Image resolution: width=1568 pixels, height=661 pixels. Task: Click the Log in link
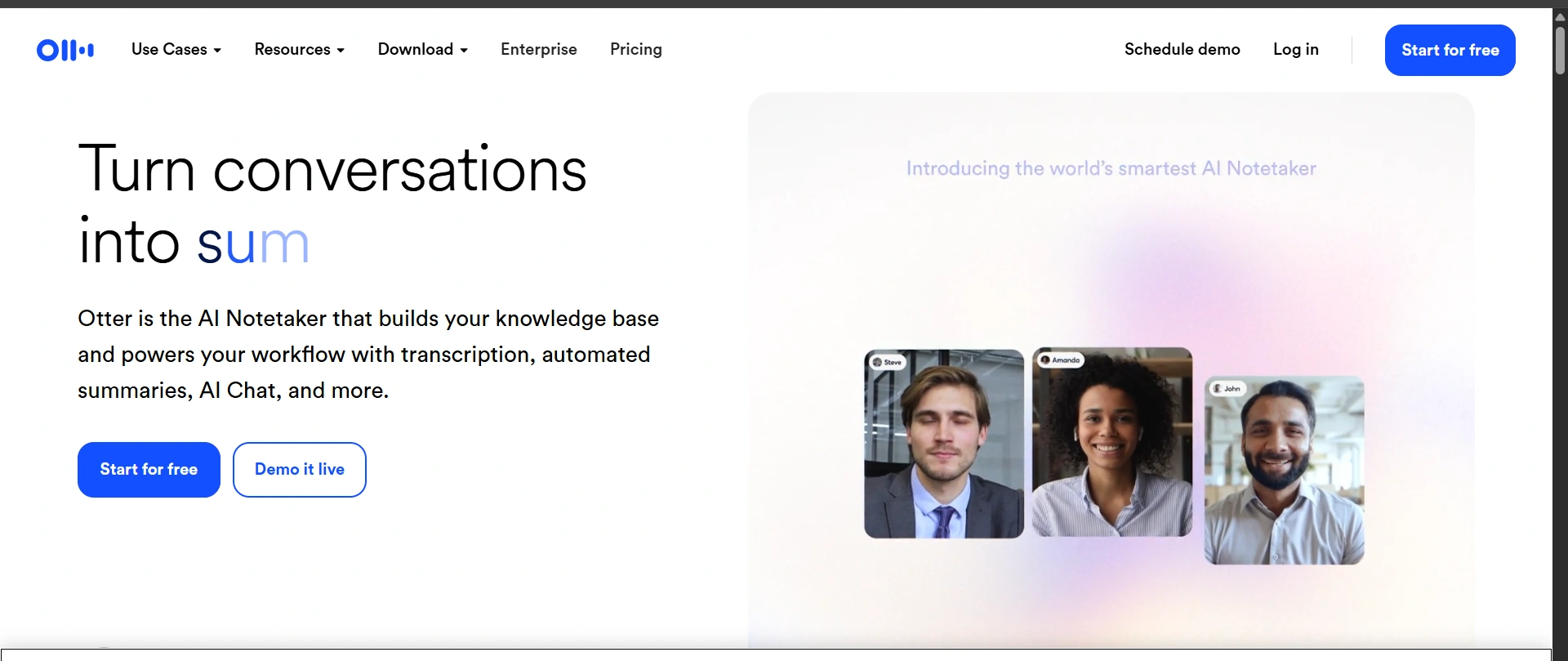[x=1295, y=50]
